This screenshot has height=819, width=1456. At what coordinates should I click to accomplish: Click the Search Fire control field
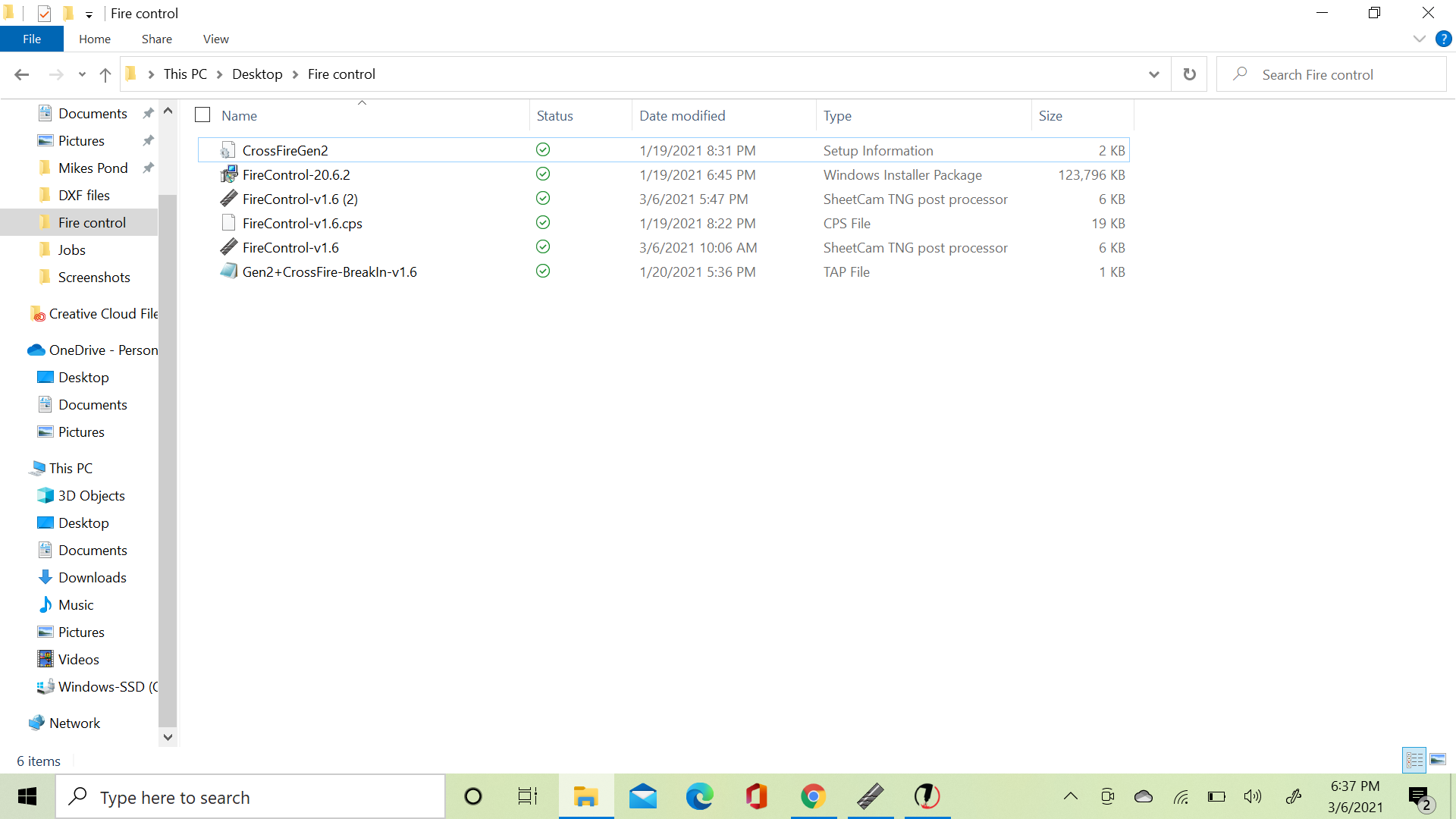[x=1331, y=74]
